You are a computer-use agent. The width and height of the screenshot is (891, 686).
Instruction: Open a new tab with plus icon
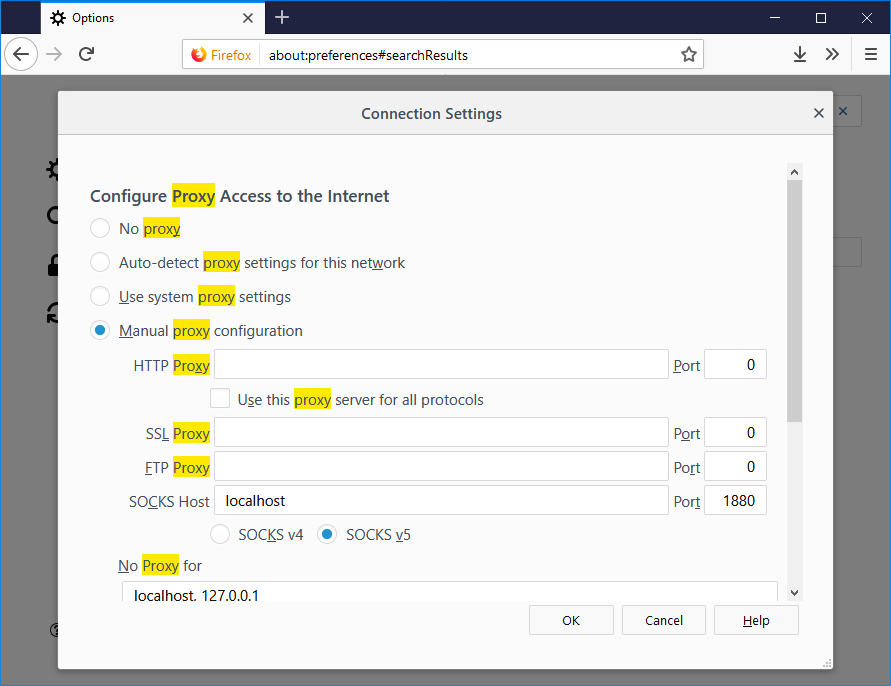[x=282, y=17]
